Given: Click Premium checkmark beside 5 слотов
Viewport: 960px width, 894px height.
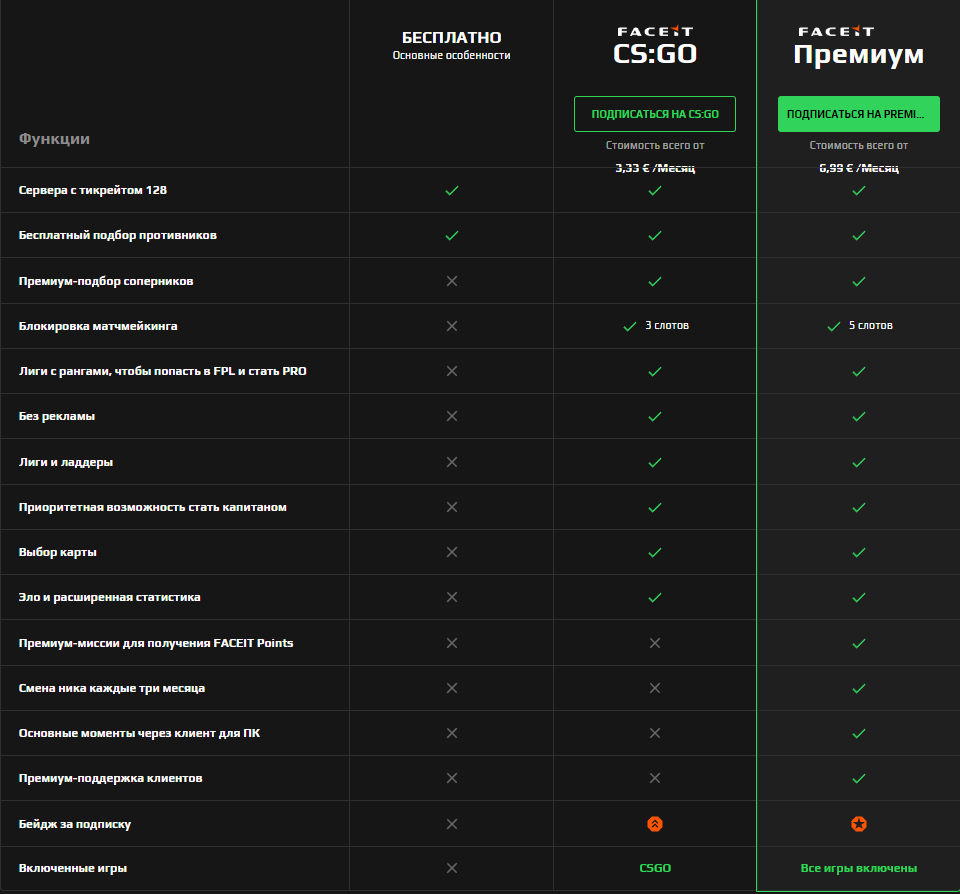Looking at the screenshot, I should click(833, 326).
